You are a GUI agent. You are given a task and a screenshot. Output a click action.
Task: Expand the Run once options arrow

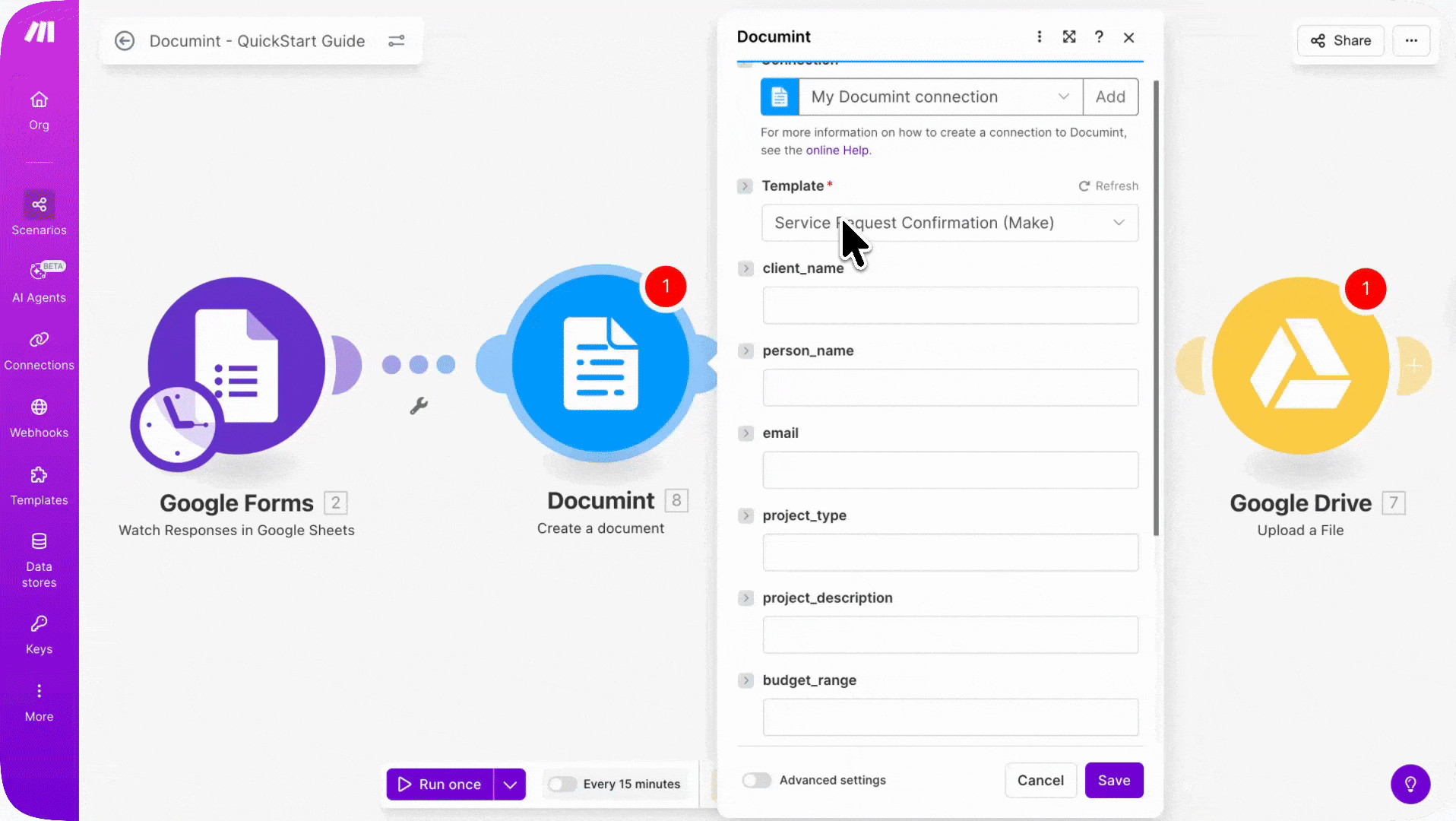(510, 785)
